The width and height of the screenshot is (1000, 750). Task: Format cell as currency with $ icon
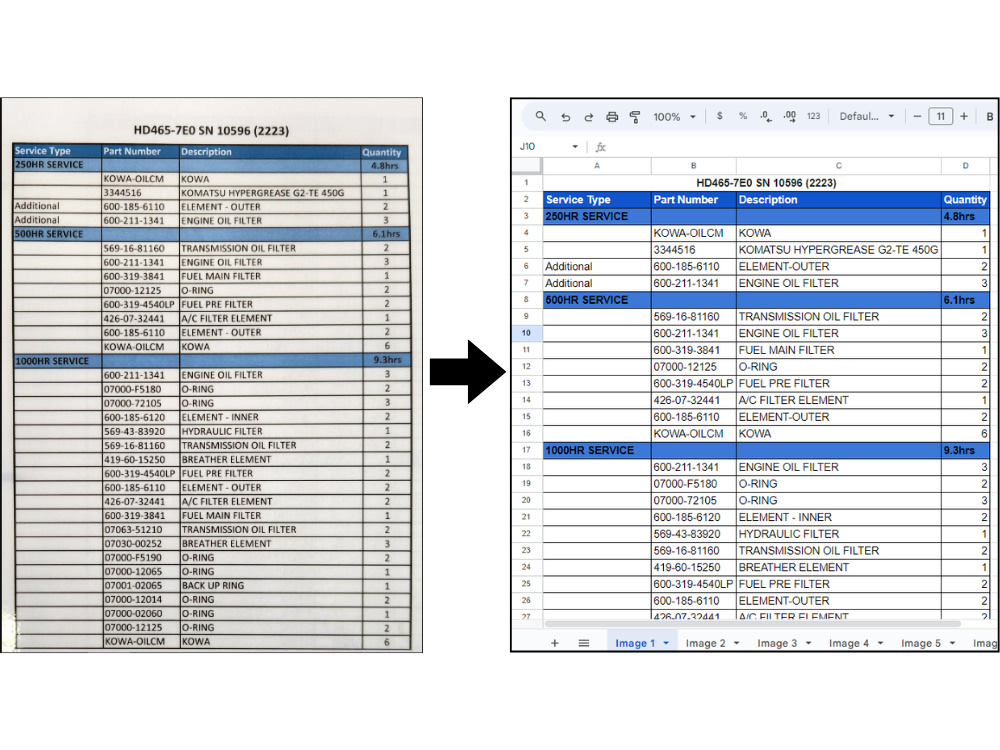[719, 116]
